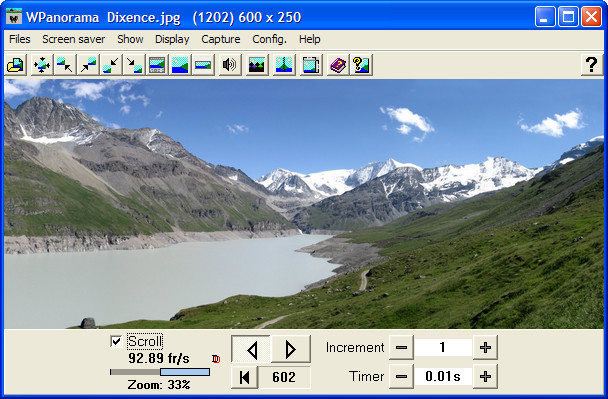
Task: Maximize the WPanorama window
Action: click(x=568, y=17)
